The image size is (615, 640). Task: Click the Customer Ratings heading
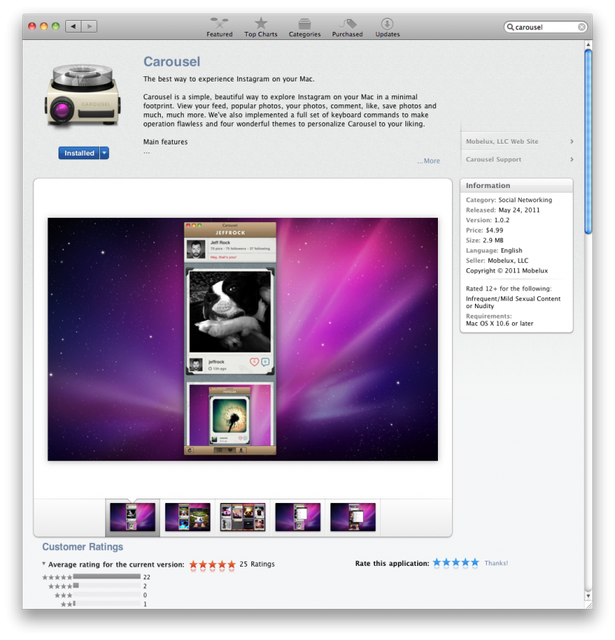tap(82, 547)
